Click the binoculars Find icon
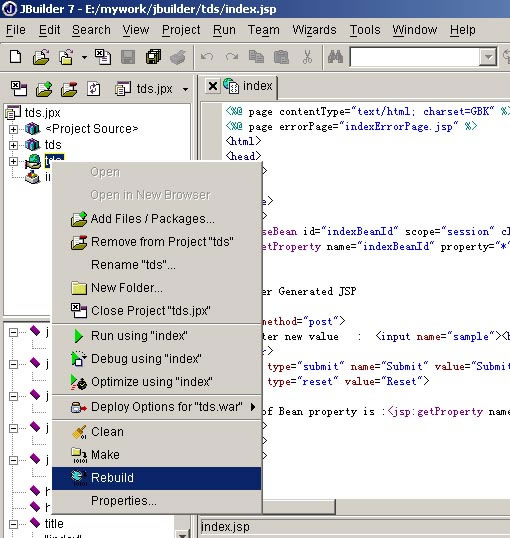Image resolution: width=510 pixels, height=538 pixels. (335, 57)
